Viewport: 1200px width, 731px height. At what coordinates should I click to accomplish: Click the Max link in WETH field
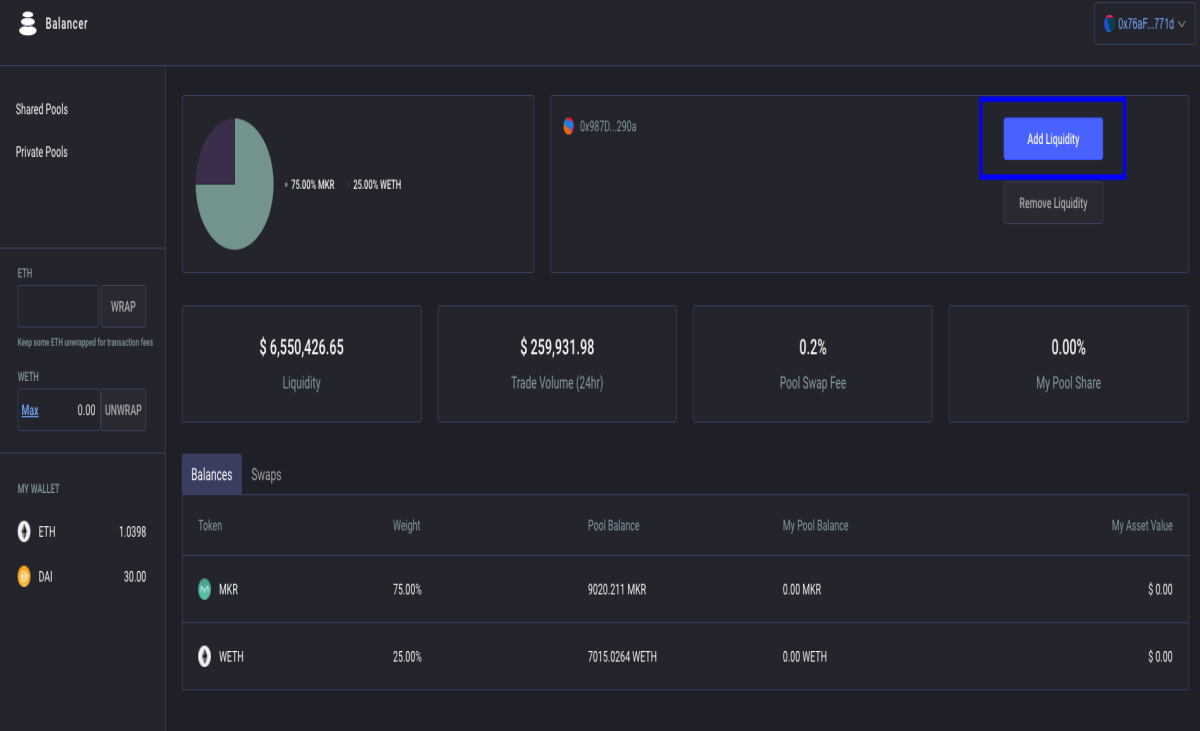[x=30, y=410]
